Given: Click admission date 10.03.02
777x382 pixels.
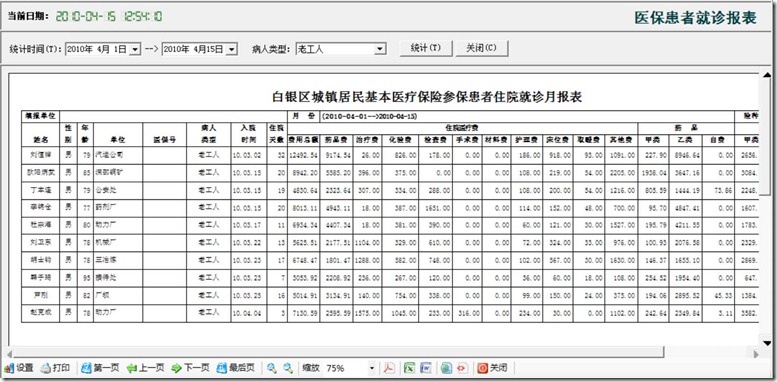Looking at the screenshot, I should tap(249, 155).
